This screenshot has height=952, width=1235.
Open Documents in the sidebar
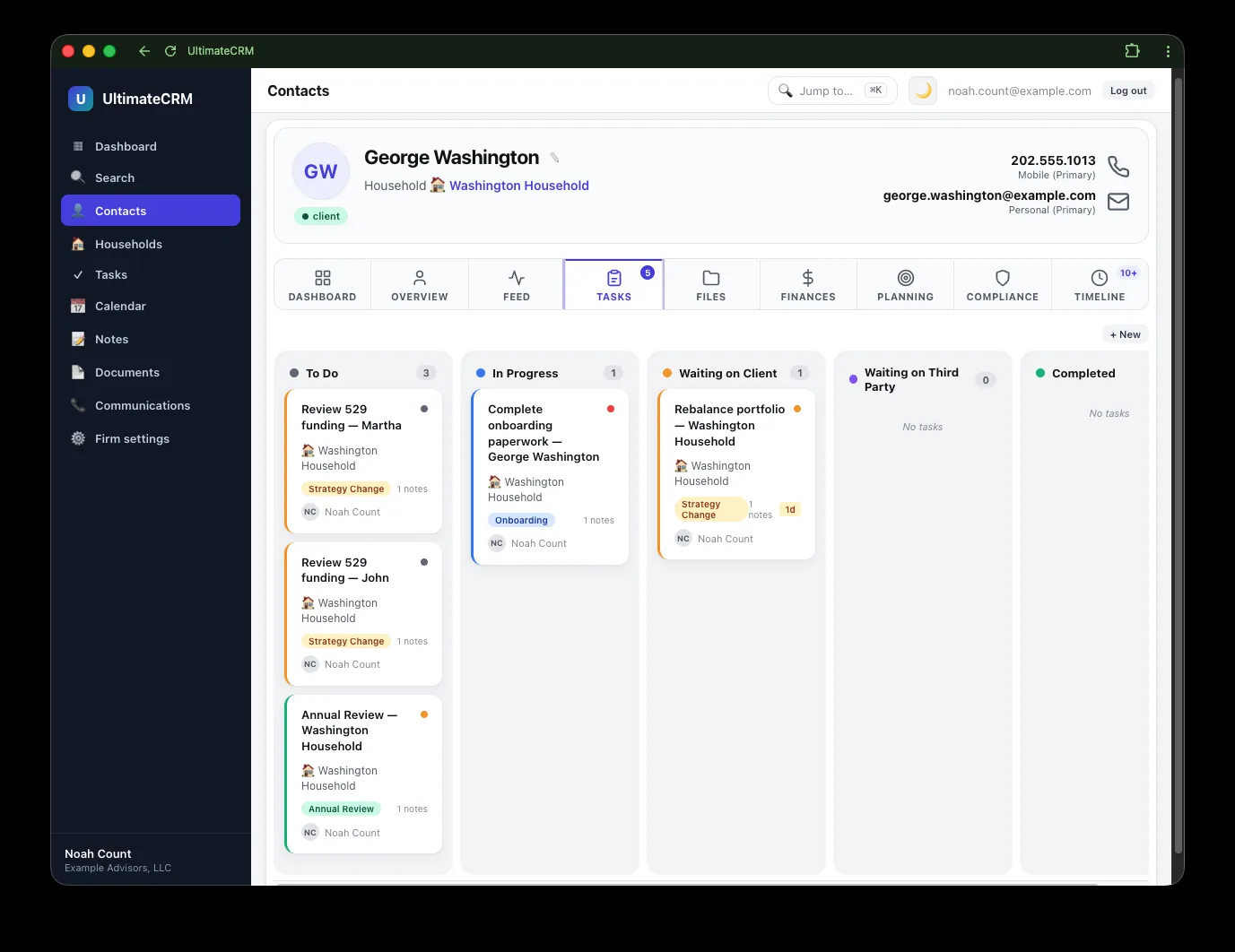pyautogui.click(x=151, y=372)
